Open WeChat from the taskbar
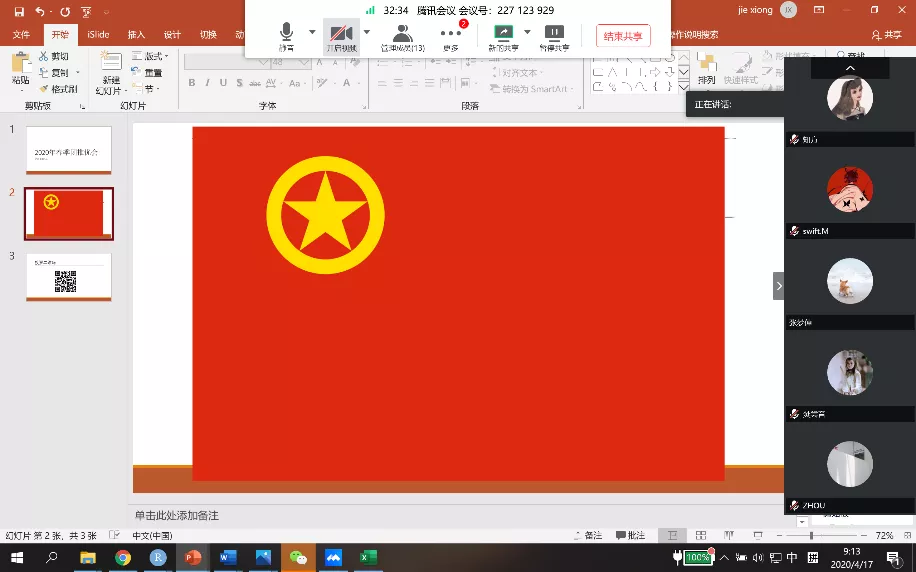 click(298, 557)
